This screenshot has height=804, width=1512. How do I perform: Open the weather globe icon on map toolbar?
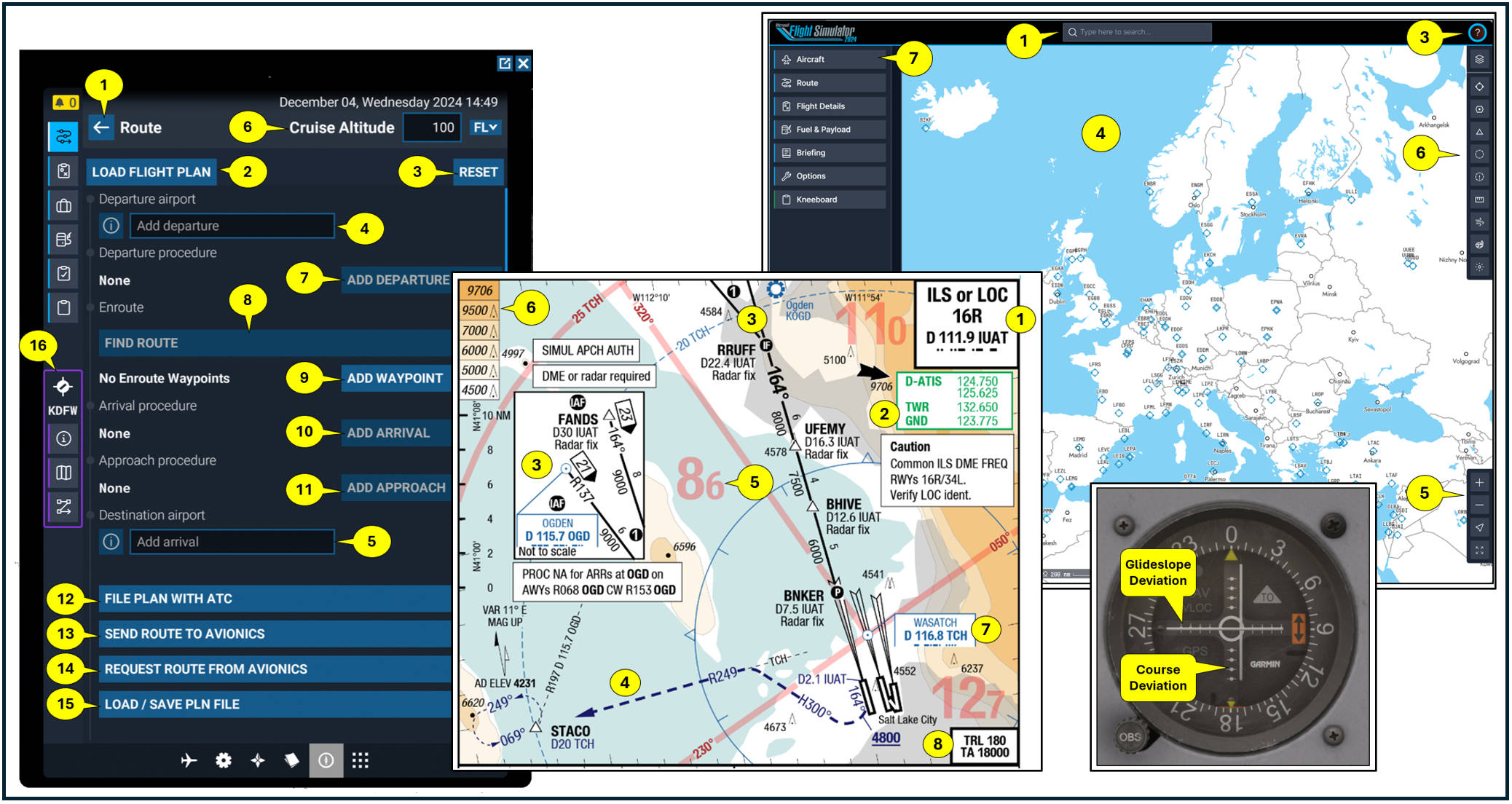tap(1479, 243)
